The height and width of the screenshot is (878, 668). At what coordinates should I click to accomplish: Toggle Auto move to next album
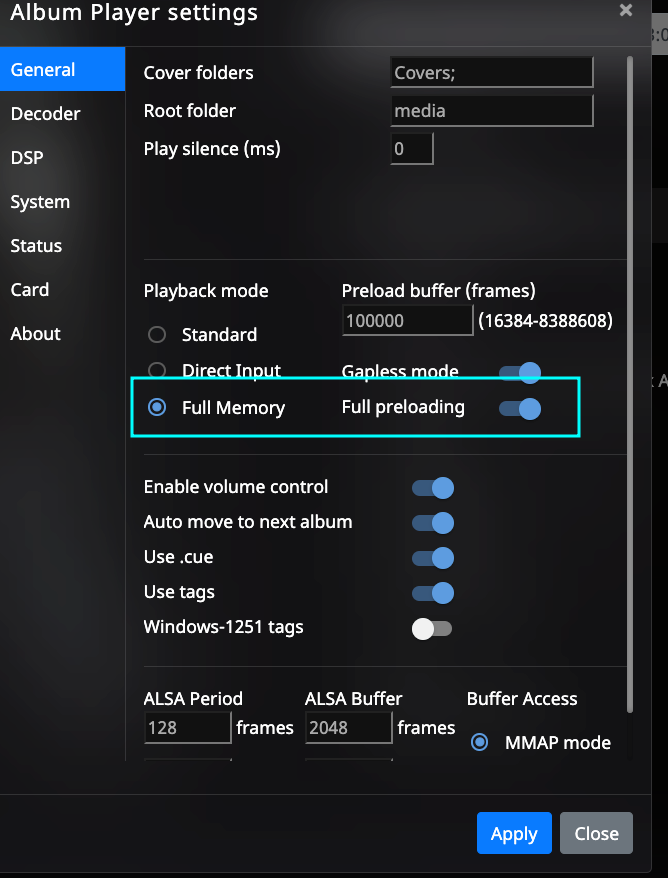(x=433, y=523)
